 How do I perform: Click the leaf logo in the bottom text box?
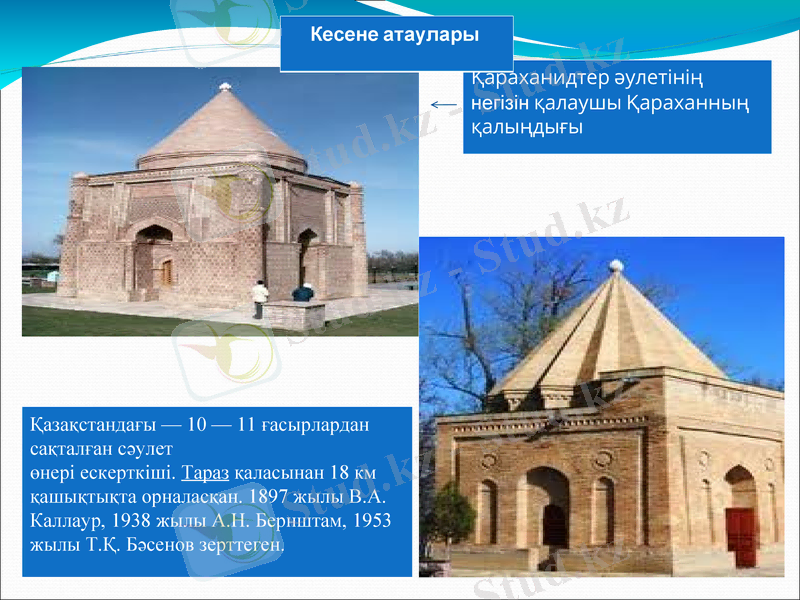(x=235, y=530)
